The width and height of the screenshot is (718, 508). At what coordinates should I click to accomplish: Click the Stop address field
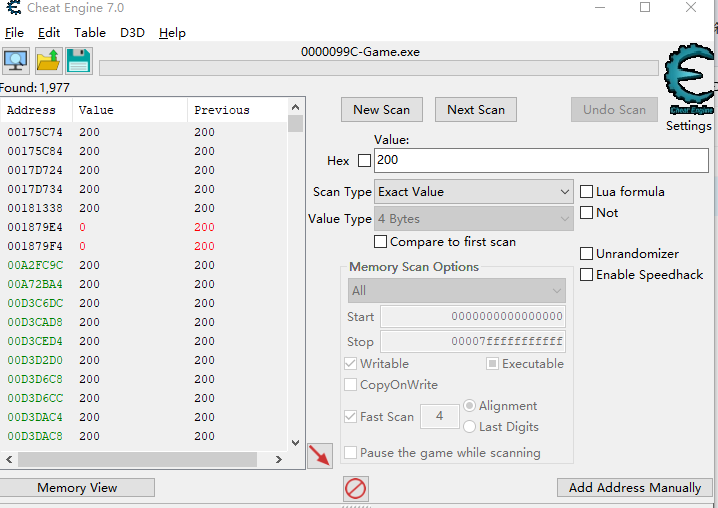pos(473,342)
